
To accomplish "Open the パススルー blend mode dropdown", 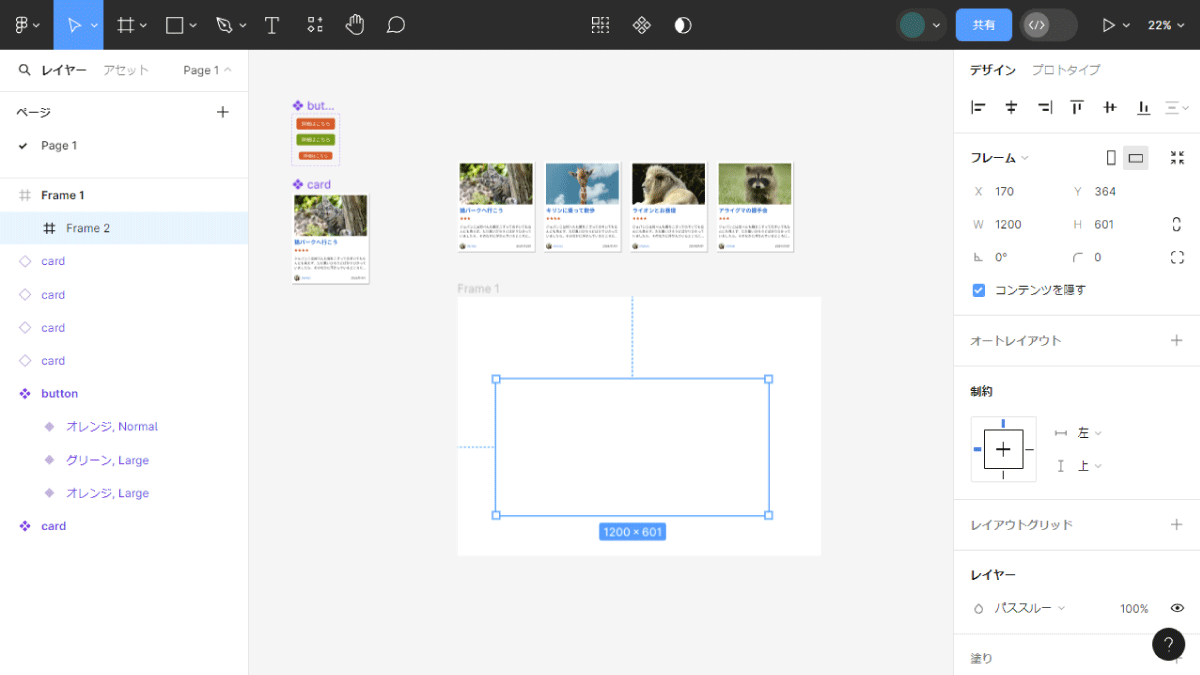I will pos(1029,608).
